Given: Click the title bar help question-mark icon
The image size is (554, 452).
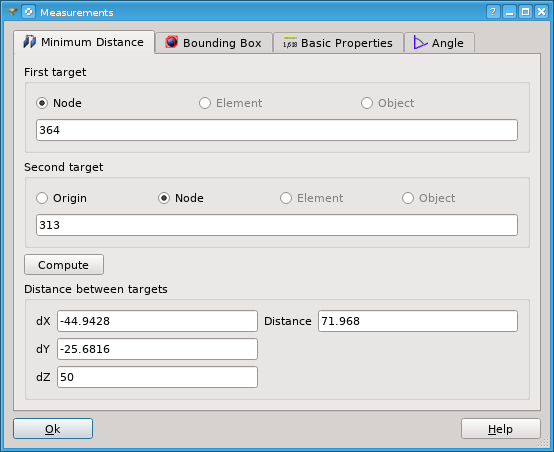Looking at the screenshot, I should coord(493,12).
